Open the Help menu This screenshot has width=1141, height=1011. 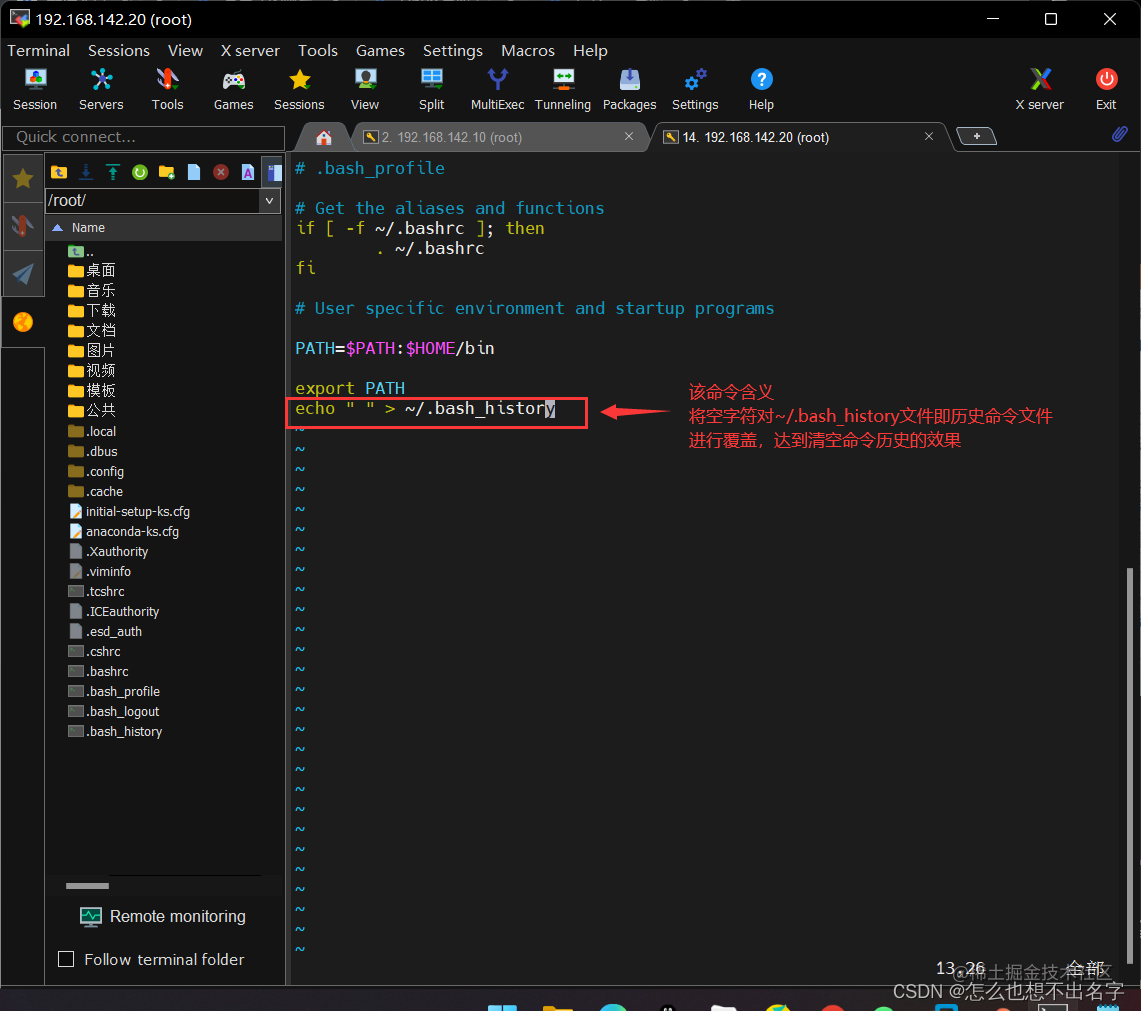tap(589, 50)
